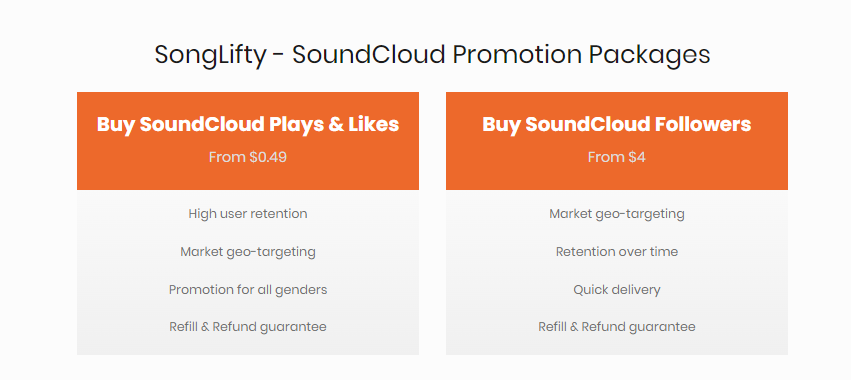The width and height of the screenshot is (851, 380).
Task: Click Market geo-targeting under Plays & Likes
Action: [248, 252]
